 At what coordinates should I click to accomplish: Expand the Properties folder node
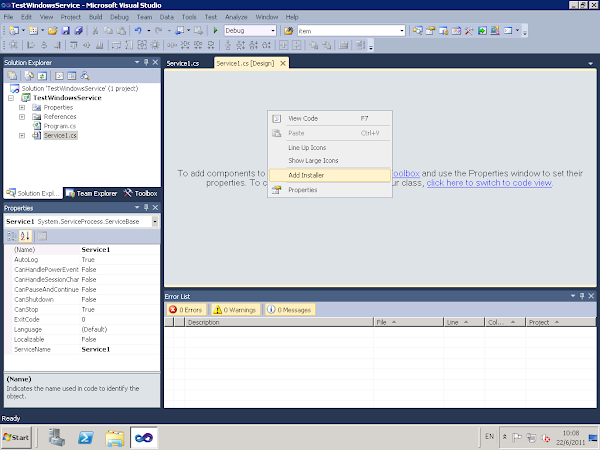(x=22, y=108)
